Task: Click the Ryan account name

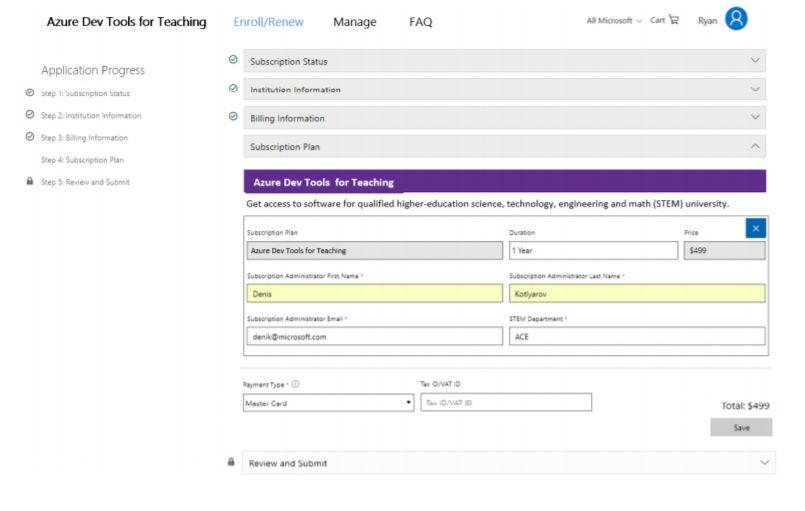Action: pyautogui.click(x=707, y=21)
